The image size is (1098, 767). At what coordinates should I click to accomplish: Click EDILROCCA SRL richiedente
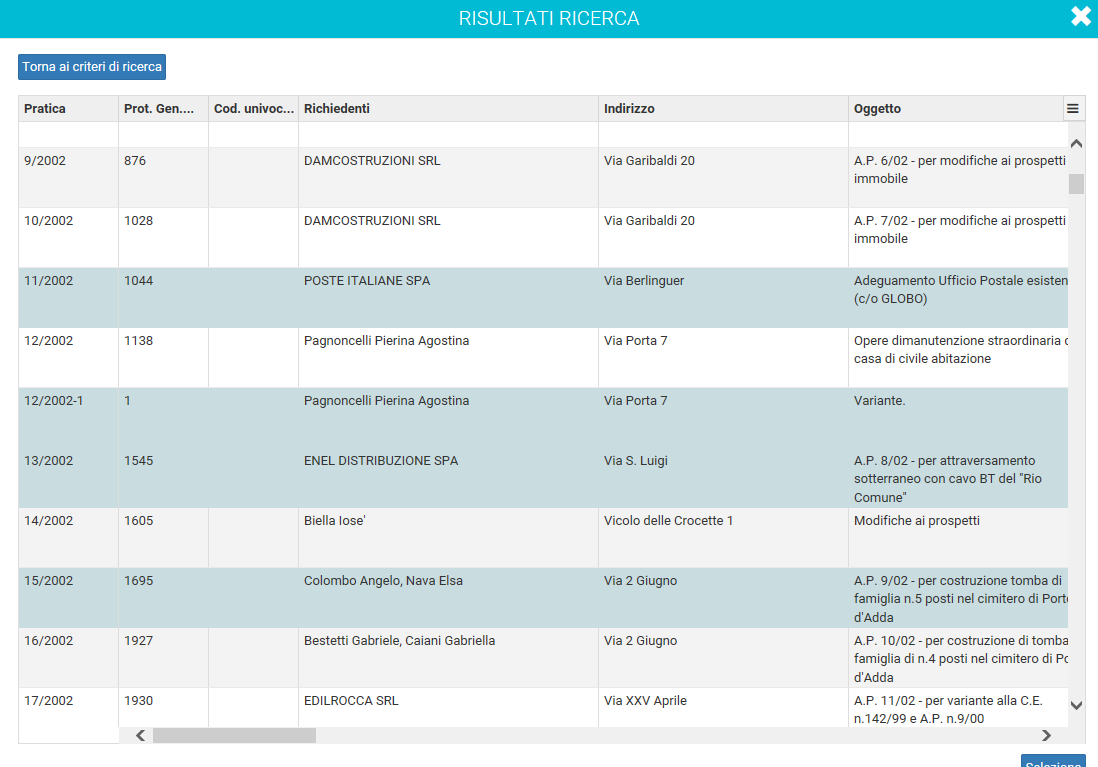351,701
